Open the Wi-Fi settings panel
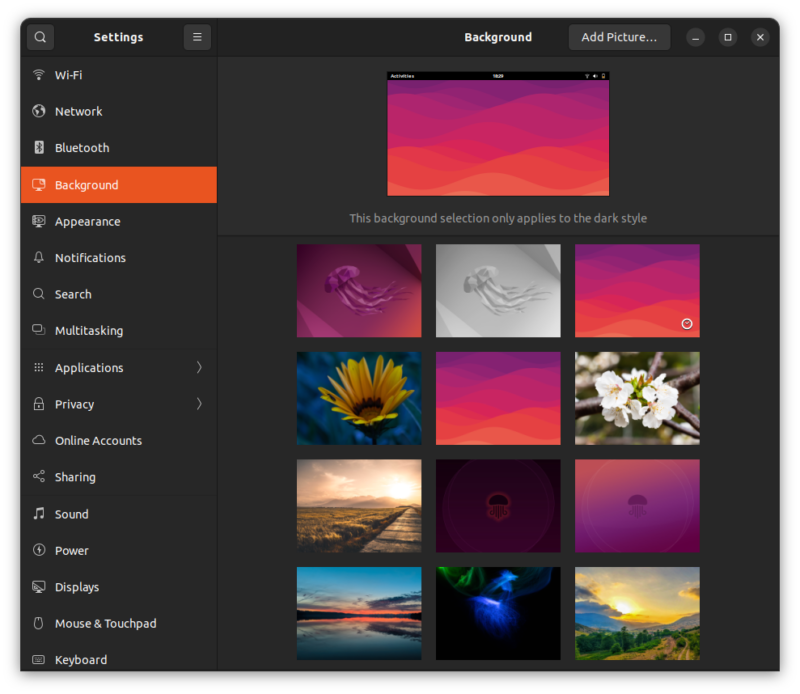Screen dimensions: 800x694 tap(119, 75)
